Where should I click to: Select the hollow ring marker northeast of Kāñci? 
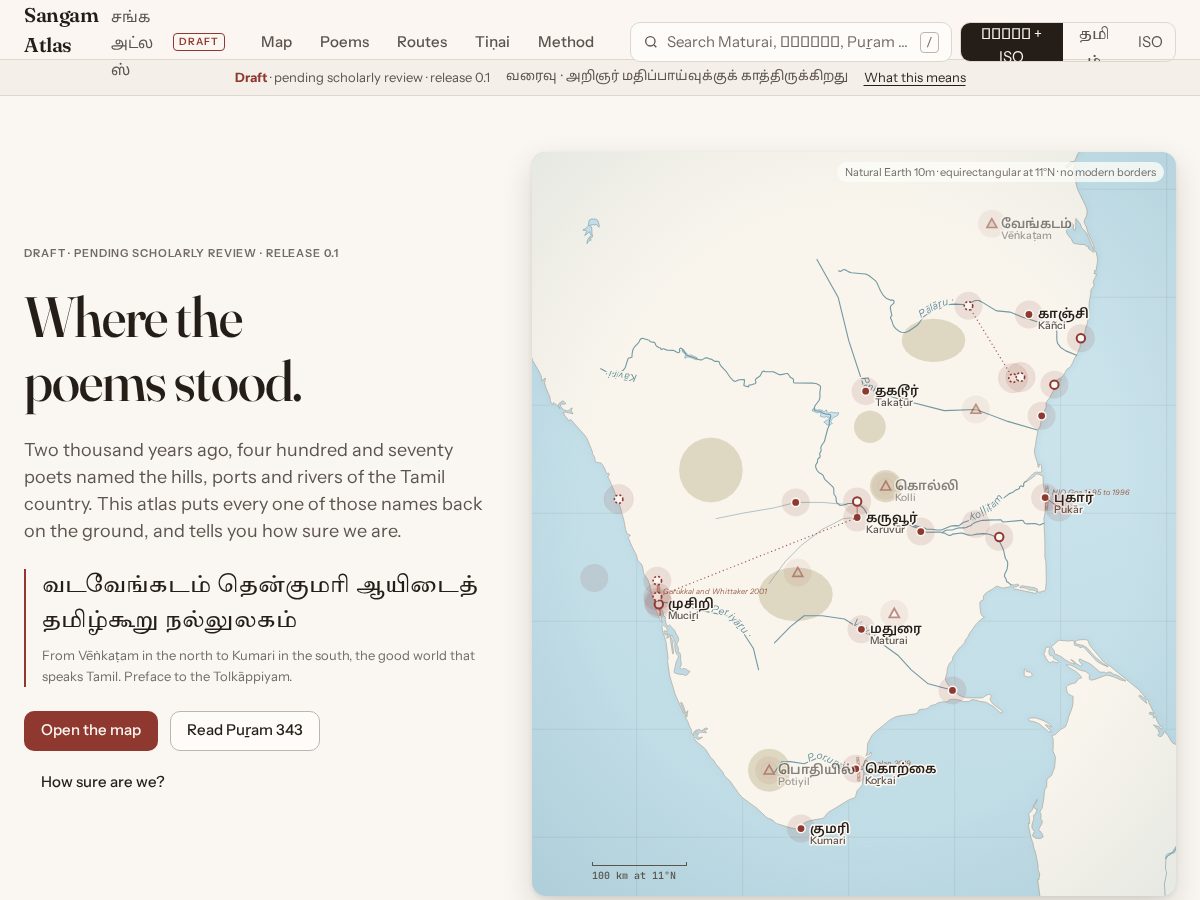point(1080,338)
